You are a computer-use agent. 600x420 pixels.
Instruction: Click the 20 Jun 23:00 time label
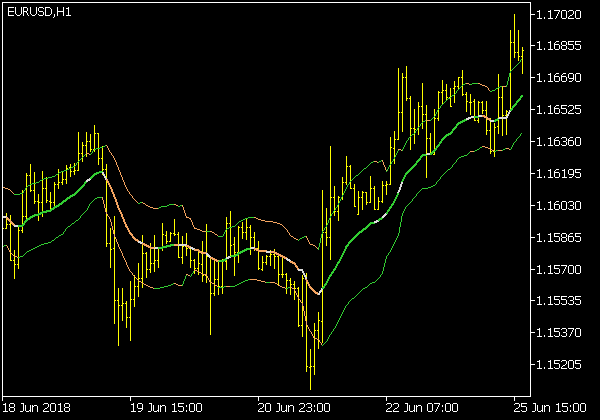pyautogui.click(x=294, y=408)
